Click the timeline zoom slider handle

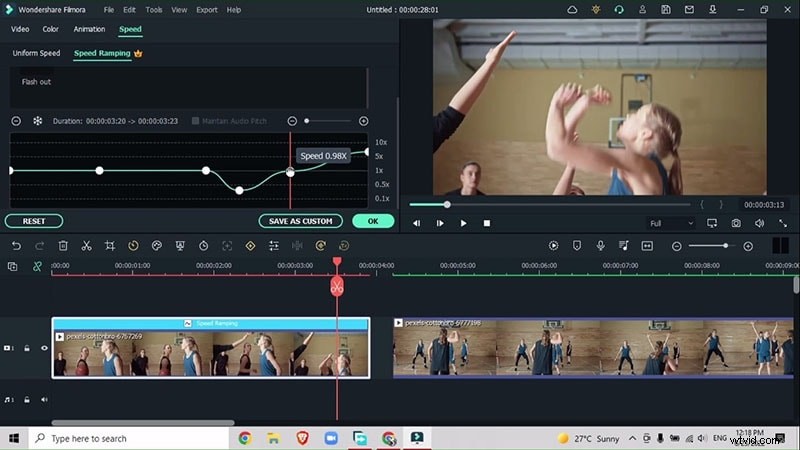[725, 246]
